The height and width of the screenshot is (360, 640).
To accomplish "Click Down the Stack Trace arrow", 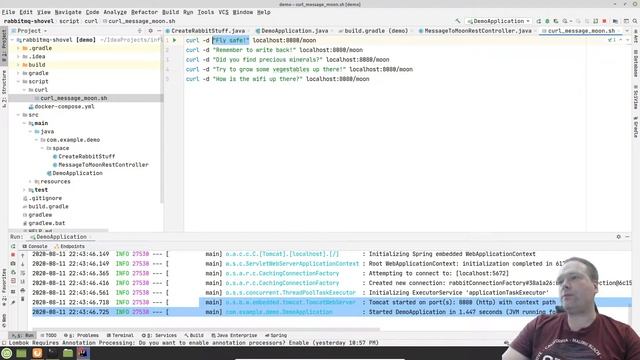I will (x=22, y=264).
